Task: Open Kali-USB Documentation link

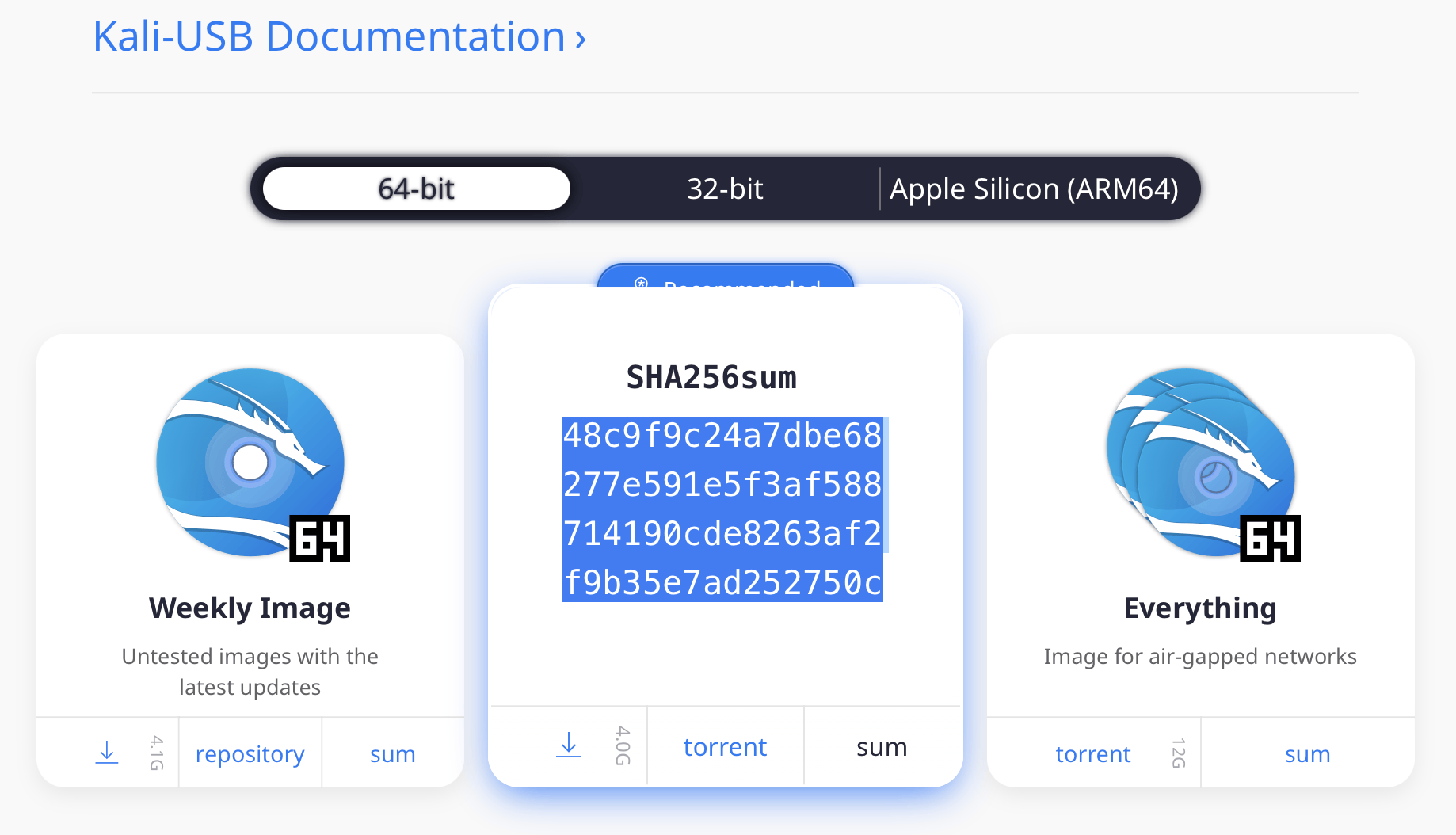Action: pos(329,37)
